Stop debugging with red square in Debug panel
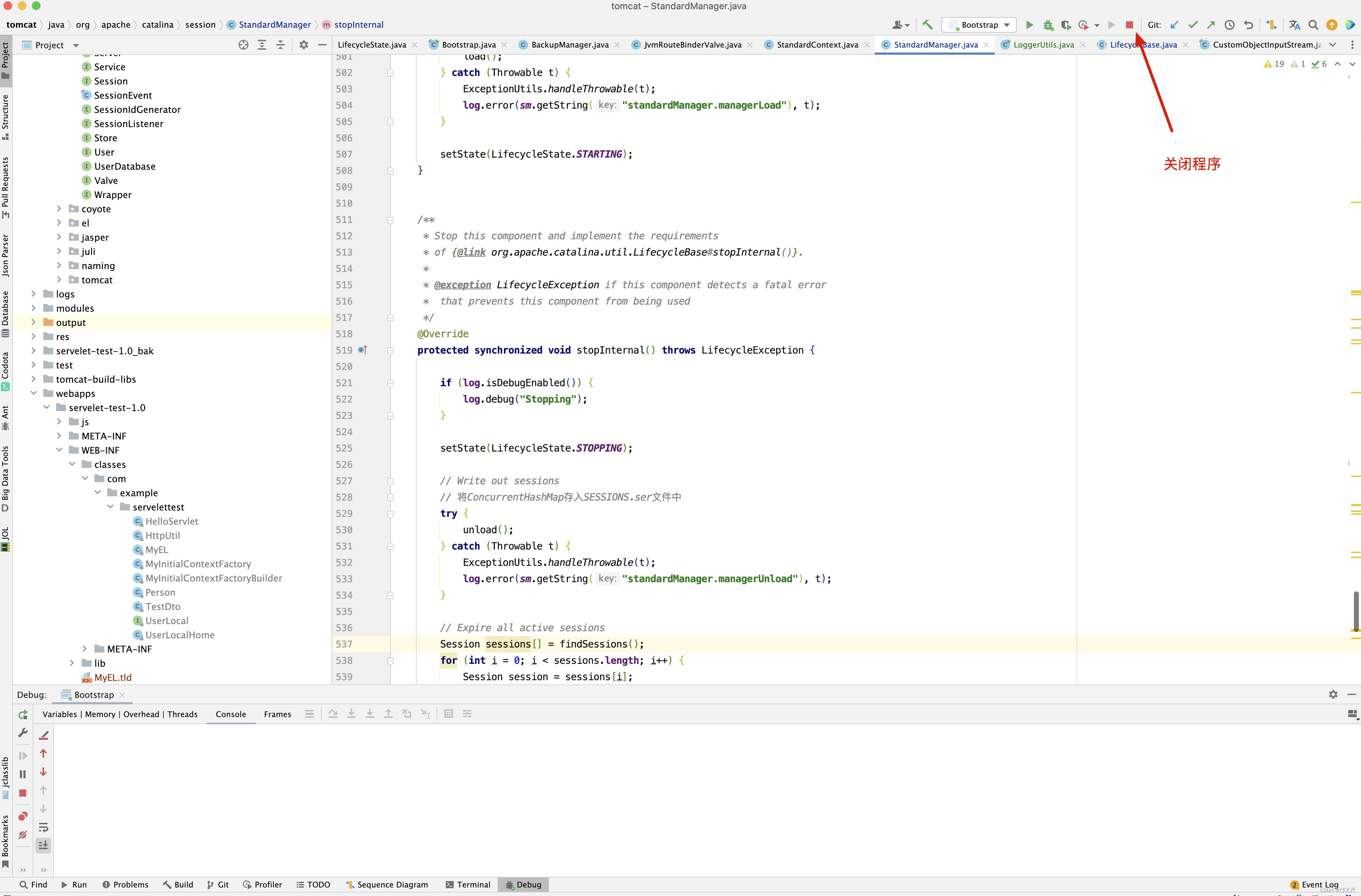 coord(23,793)
